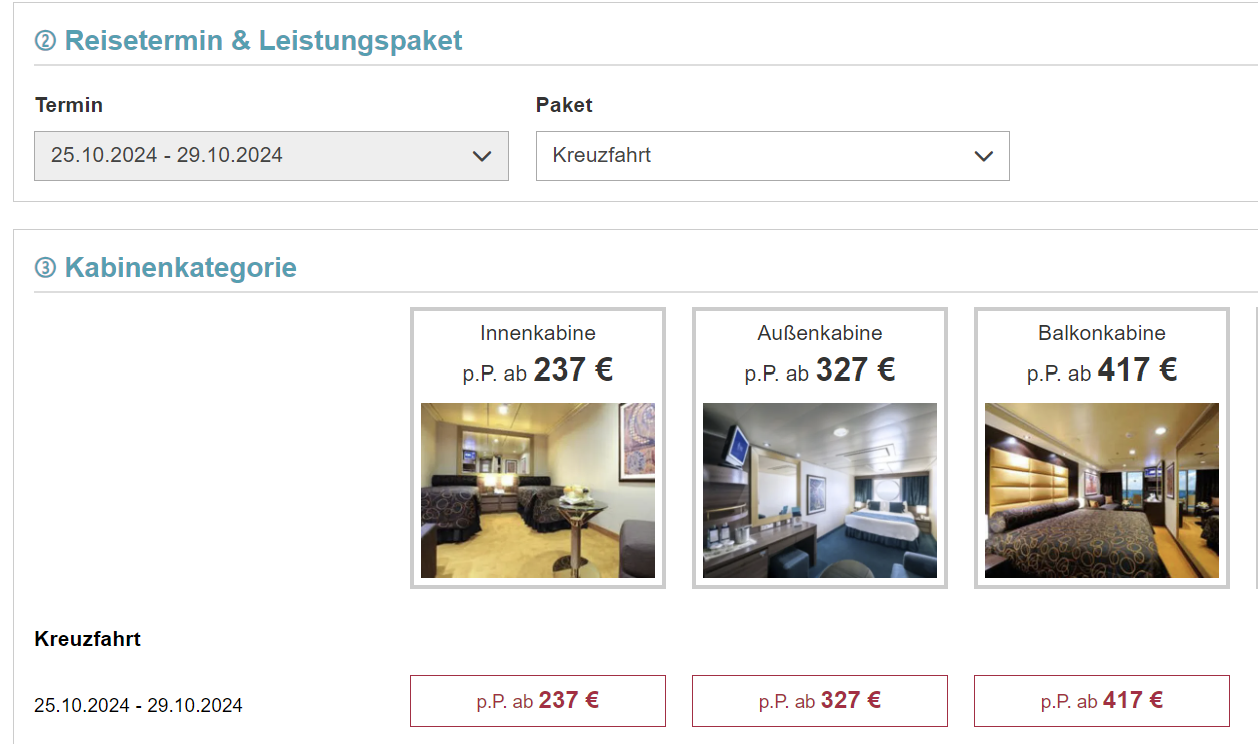Image resolution: width=1258 pixels, height=744 pixels.
Task: Click the bold 417 € price in Balkonkabine card
Action: point(1137,370)
